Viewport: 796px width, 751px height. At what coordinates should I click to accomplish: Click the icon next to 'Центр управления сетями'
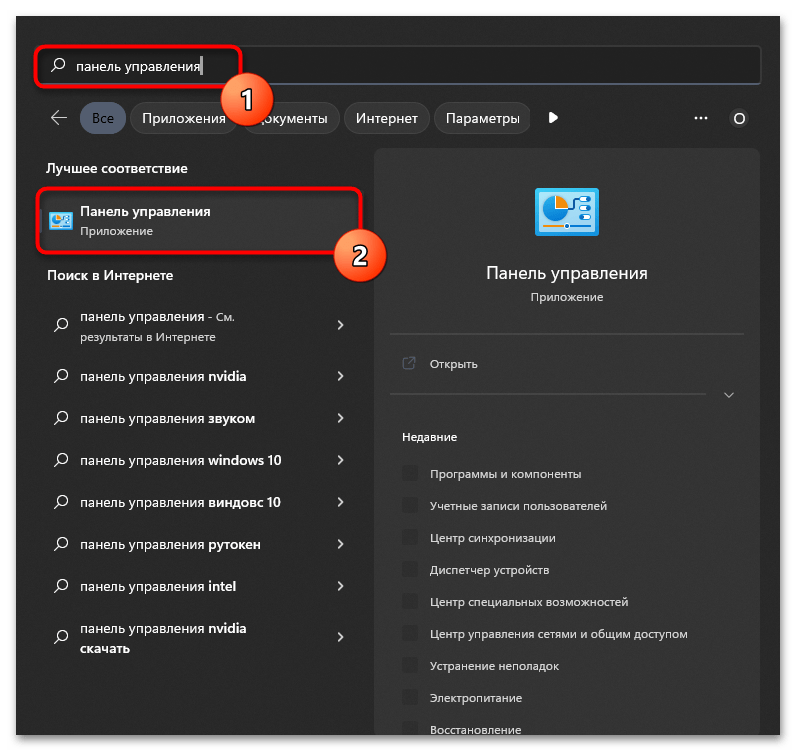(410, 633)
